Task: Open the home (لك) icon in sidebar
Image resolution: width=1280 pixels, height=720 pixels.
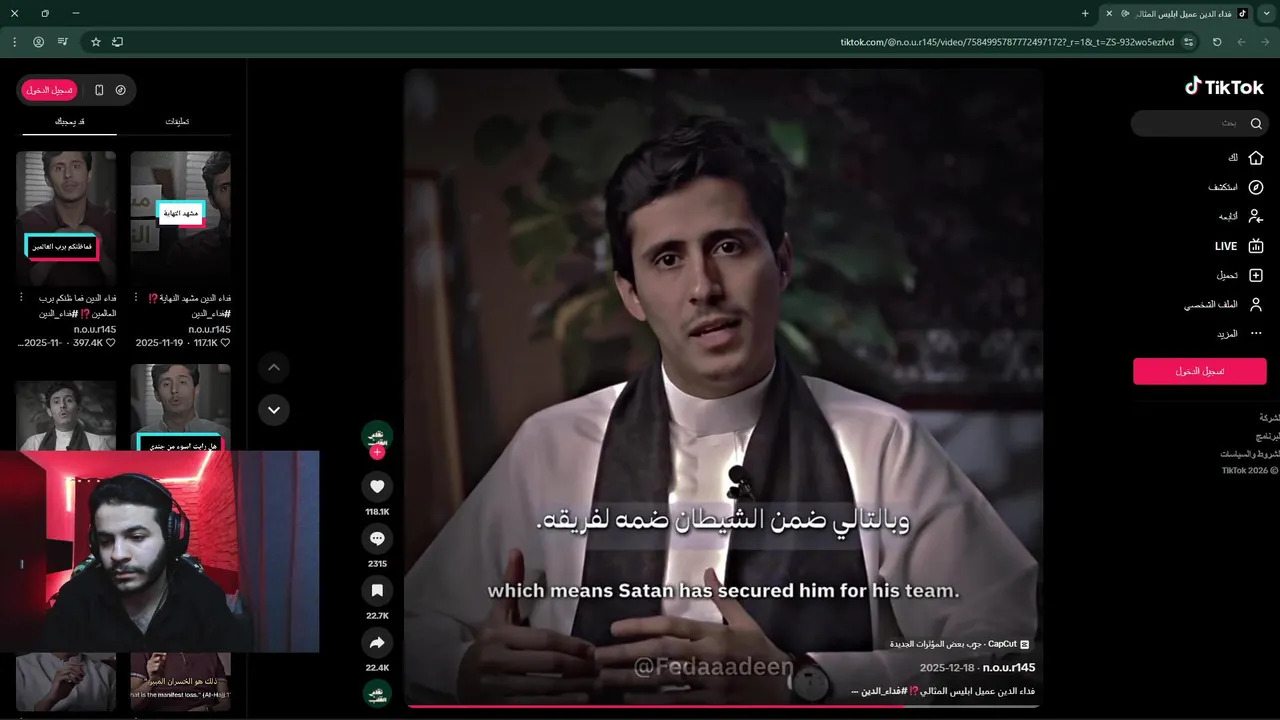Action: pyautogui.click(x=1256, y=158)
